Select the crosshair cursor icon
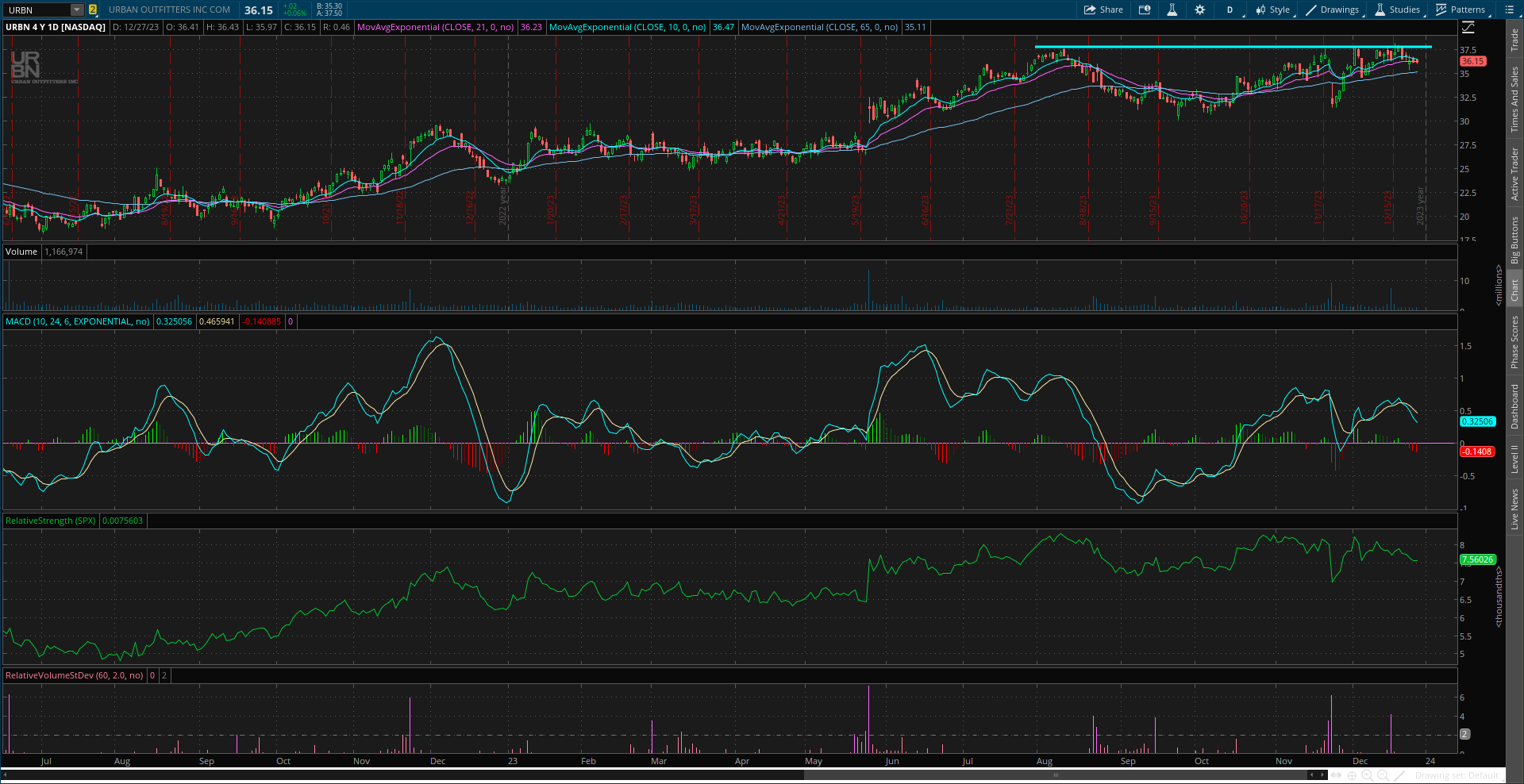1524x784 pixels. tap(1352, 775)
